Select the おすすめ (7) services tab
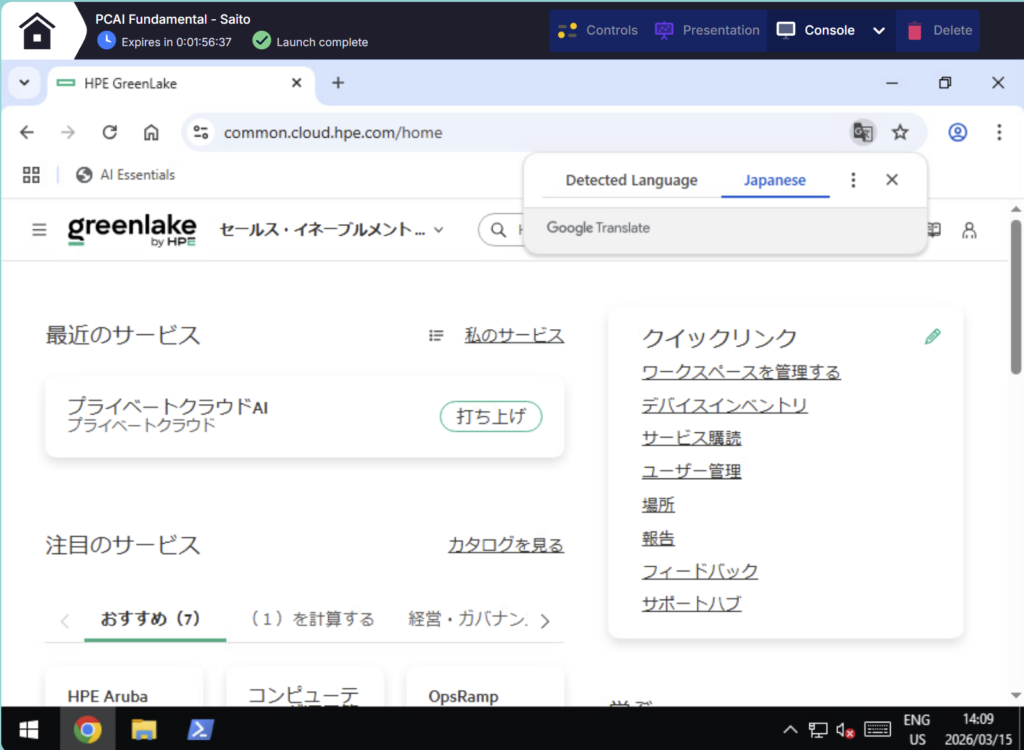This screenshot has width=1024, height=750. pos(150,619)
